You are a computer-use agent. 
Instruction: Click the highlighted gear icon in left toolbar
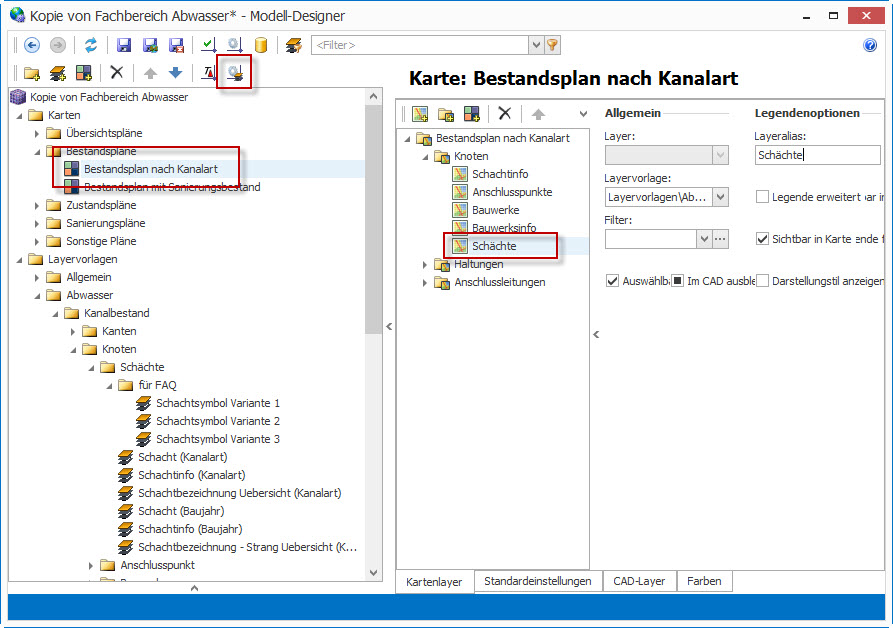pyautogui.click(x=235, y=72)
